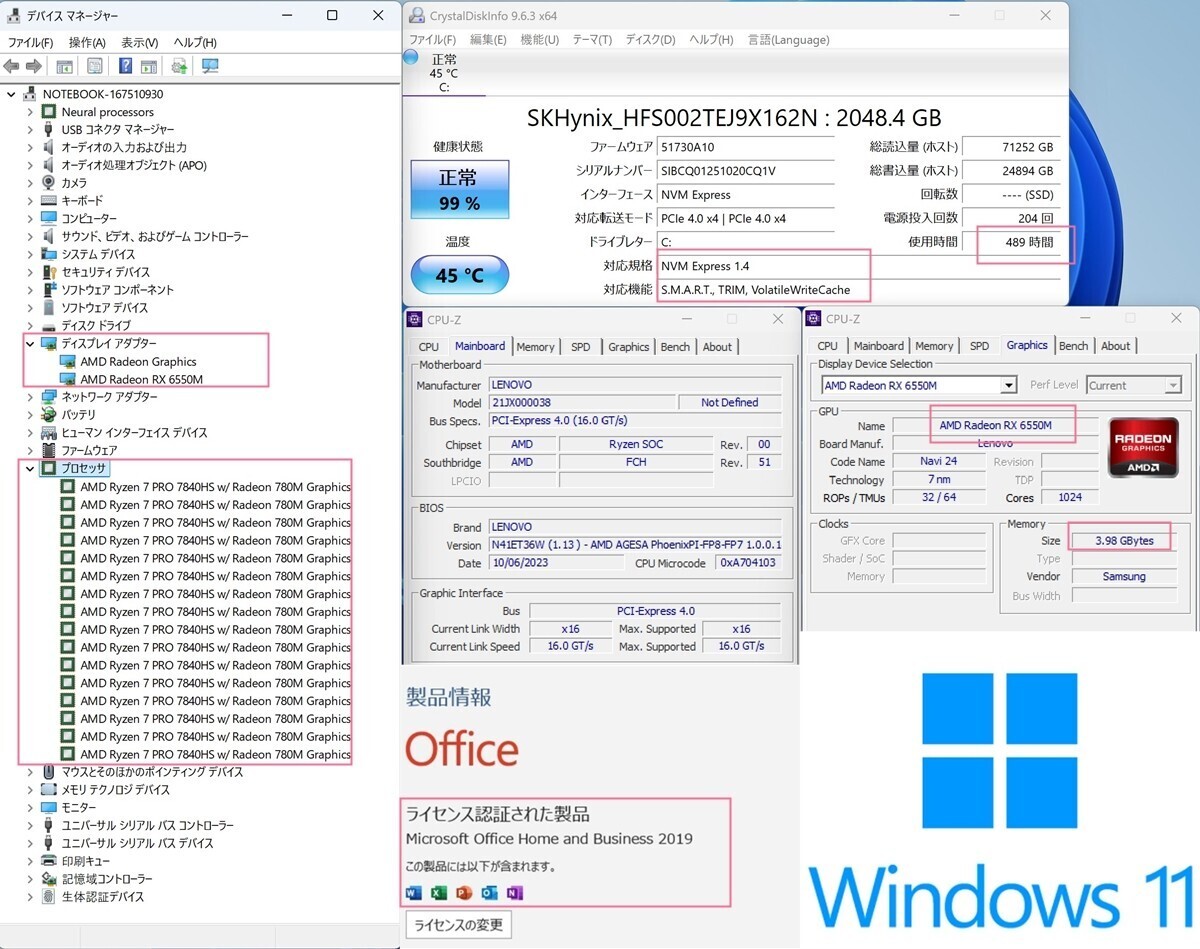
Task: Click the battery icon next to バッテリ
Action: 49,414
